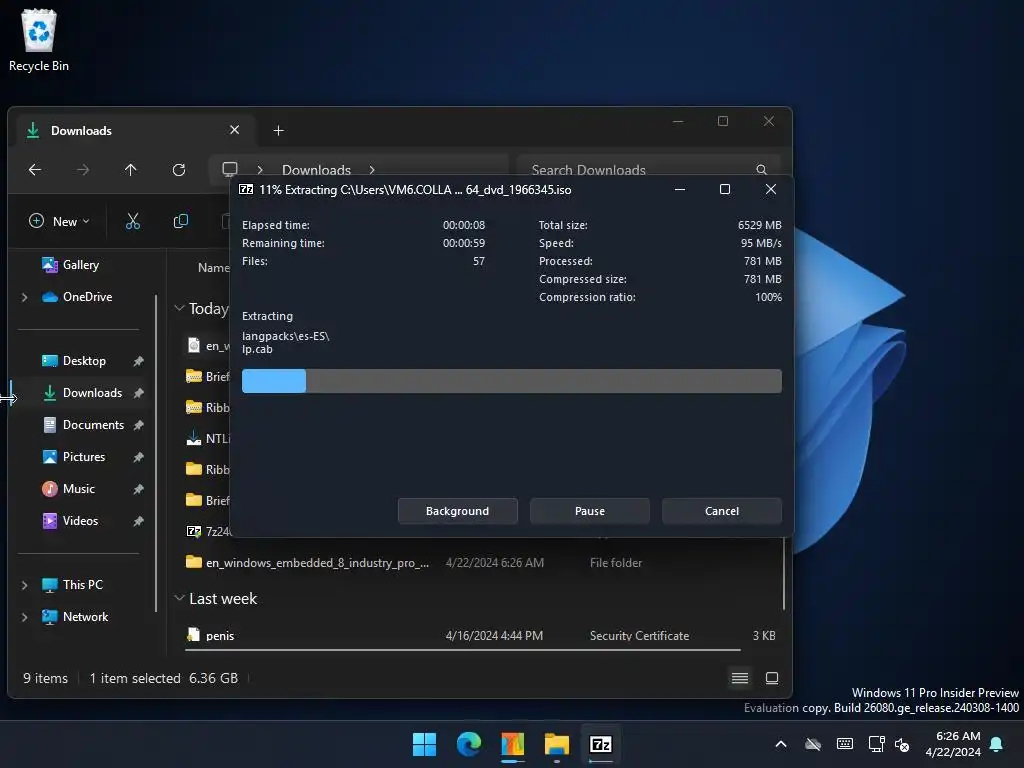Open the colorful app next to Edge on taskbar
1024x768 pixels.
pyautogui.click(x=513, y=744)
